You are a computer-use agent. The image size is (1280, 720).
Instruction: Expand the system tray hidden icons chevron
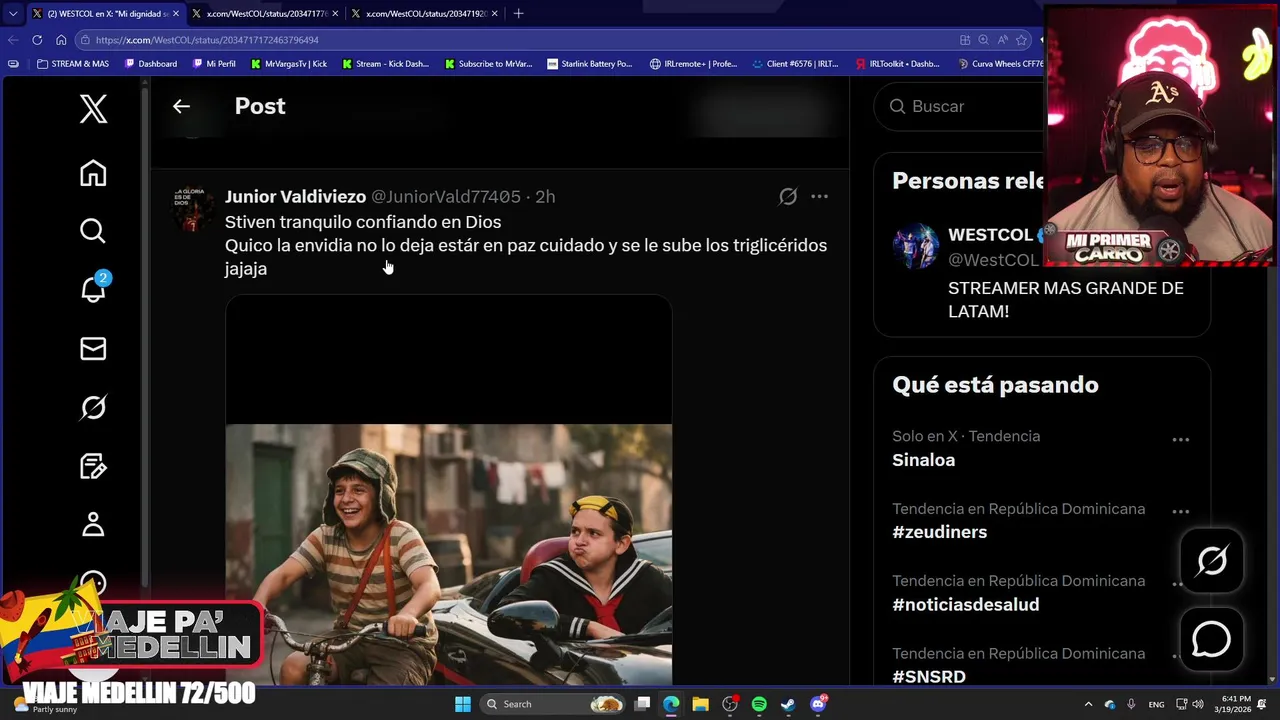pyautogui.click(x=1088, y=704)
